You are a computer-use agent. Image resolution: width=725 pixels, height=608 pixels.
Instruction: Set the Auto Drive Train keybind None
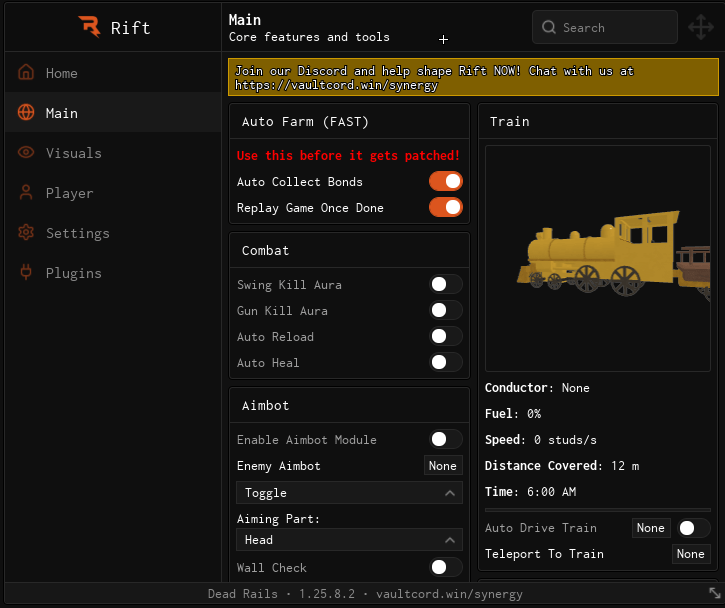click(651, 528)
